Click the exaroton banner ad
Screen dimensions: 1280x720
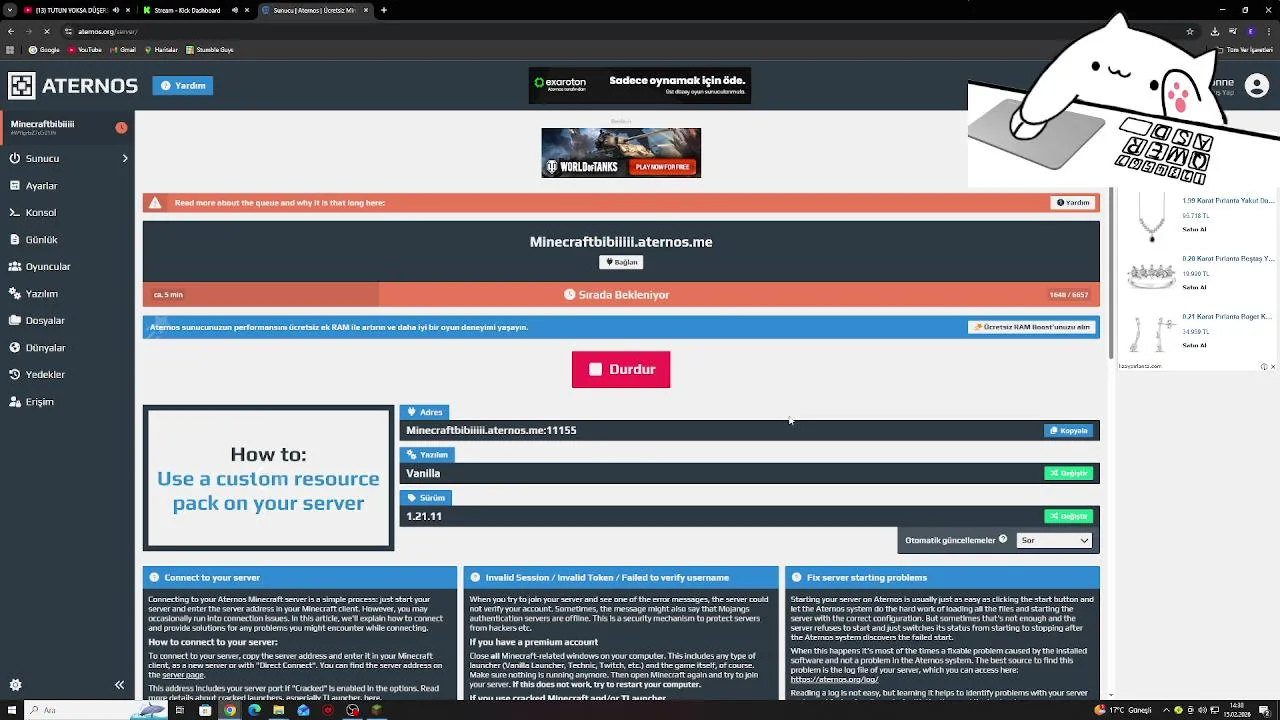coord(640,85)
